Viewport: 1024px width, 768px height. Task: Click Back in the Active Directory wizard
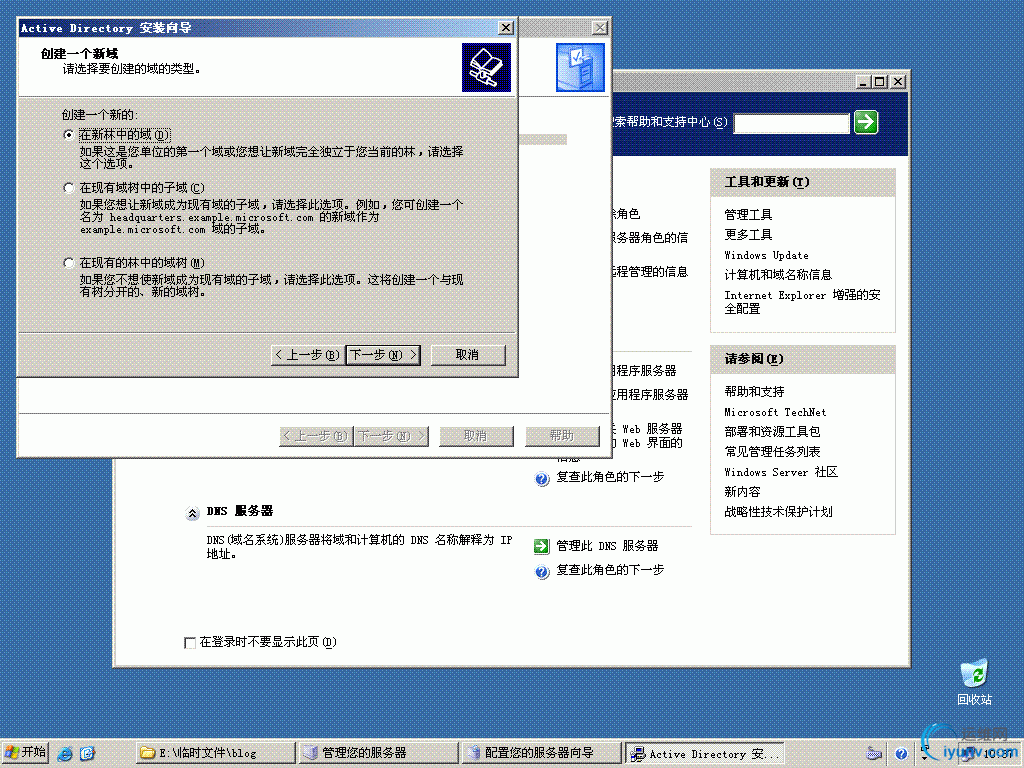(x=307, y=355)
